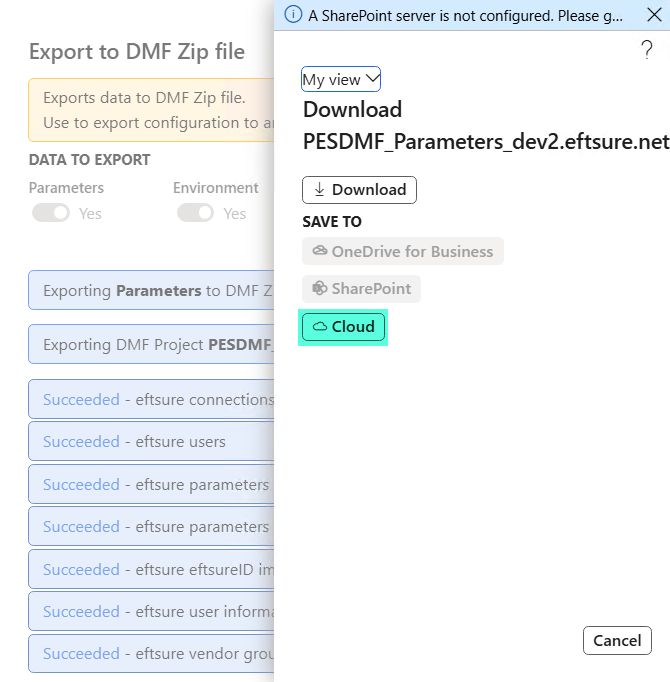Open Succeeded eftsure users log entry
This screenshot has height=682, width=670.
151,441
